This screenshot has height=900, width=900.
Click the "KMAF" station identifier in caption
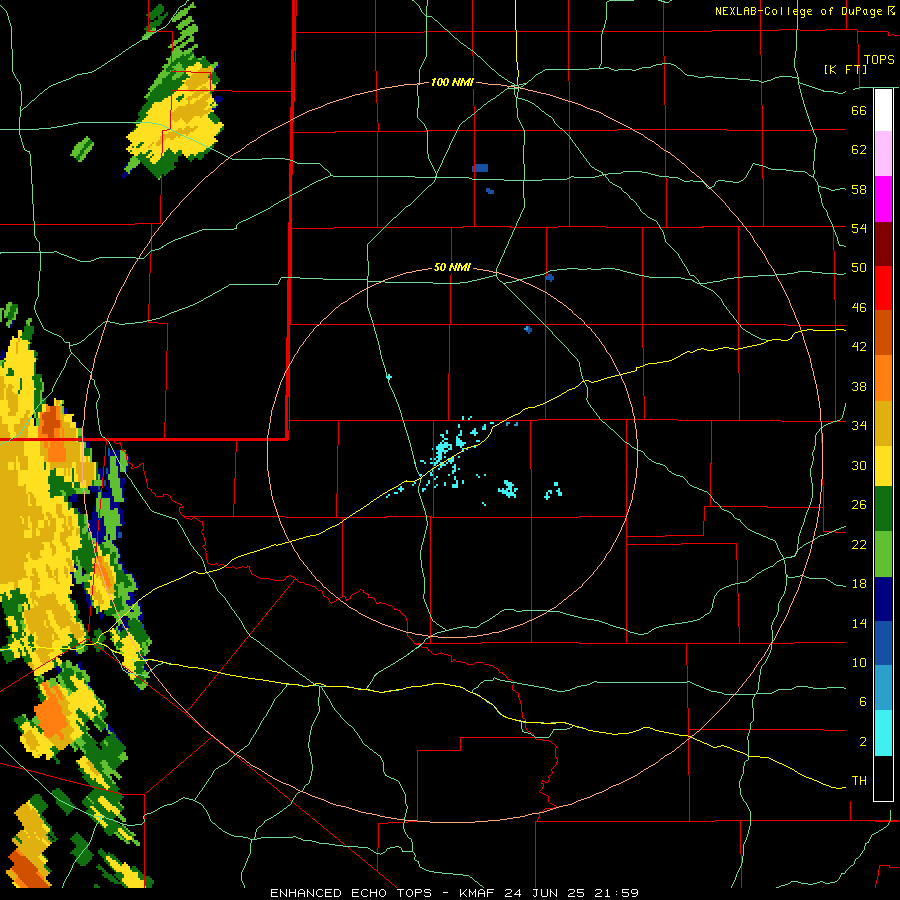coord(479,893)
